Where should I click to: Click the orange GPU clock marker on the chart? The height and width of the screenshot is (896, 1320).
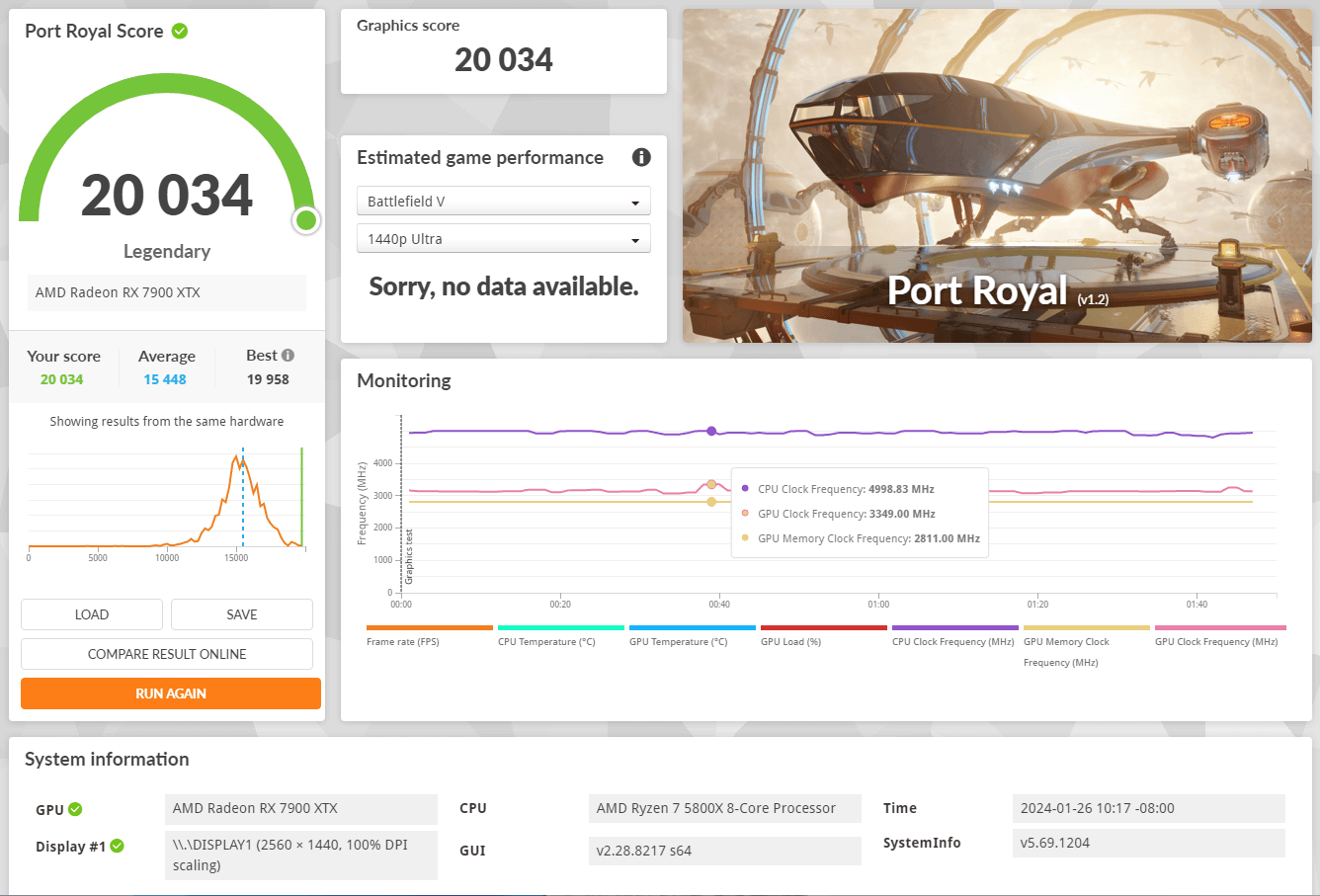[x=711, y=484]
